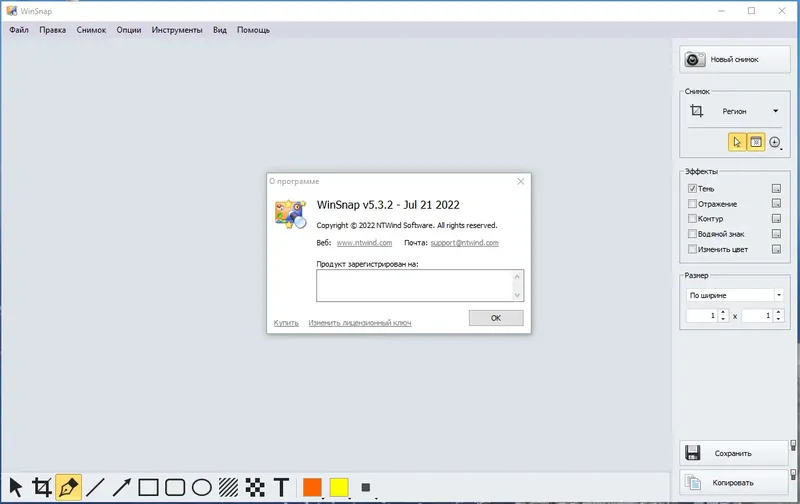The image size is (800, 504).
Task: Click the camera icon for new snapshot
Action: [x=694, y=59]
